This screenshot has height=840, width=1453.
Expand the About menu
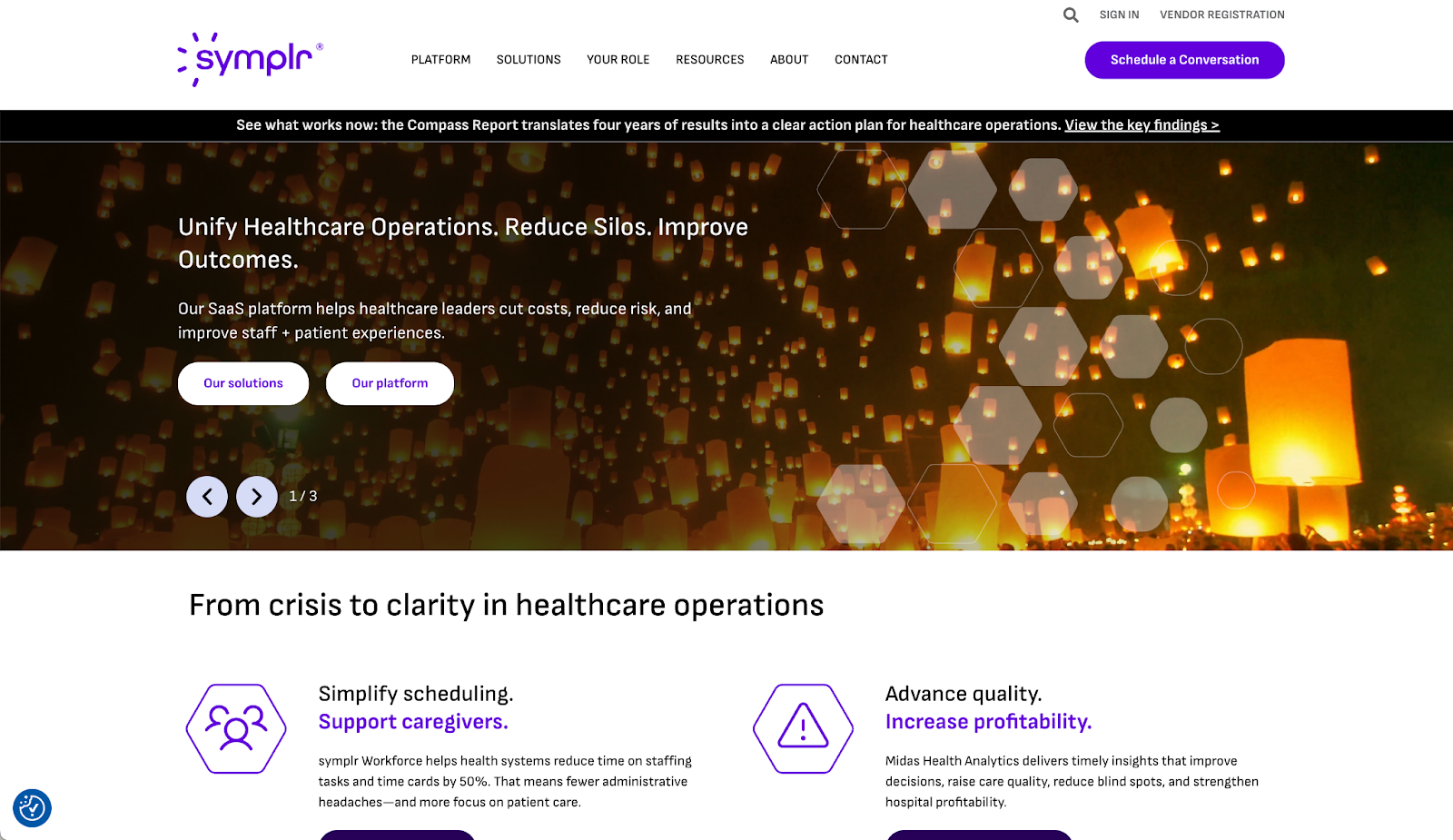789,60
